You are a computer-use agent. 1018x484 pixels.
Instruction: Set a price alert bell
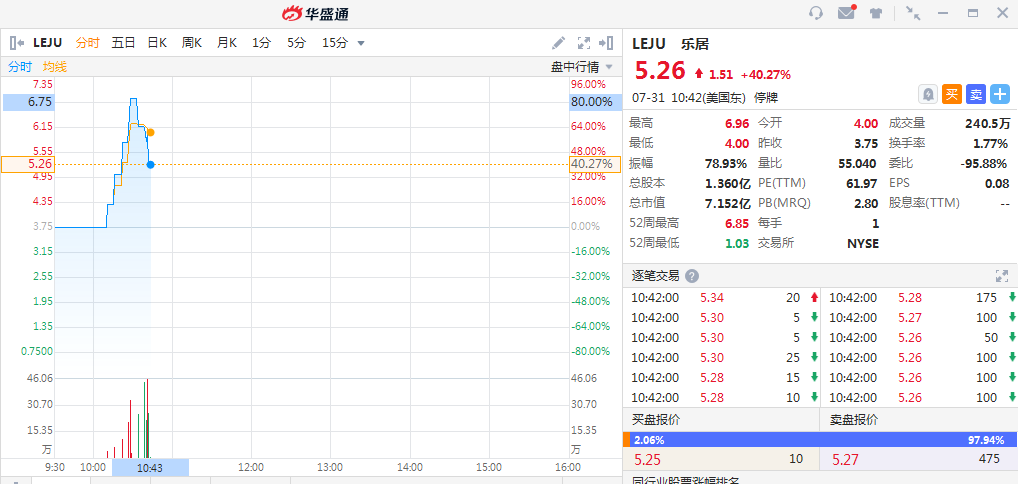[x=928, y=94]
